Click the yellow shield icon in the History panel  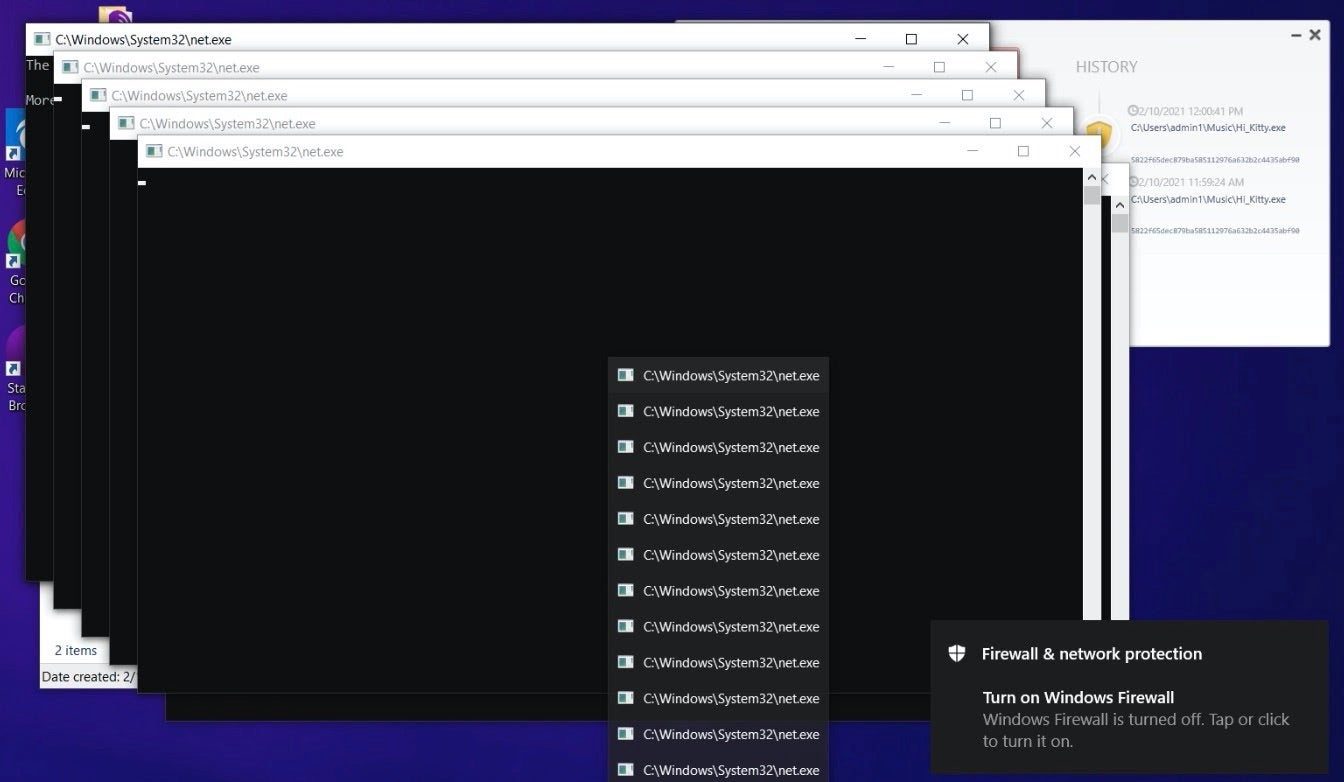pyautogui.click(x=1100, y=132)
